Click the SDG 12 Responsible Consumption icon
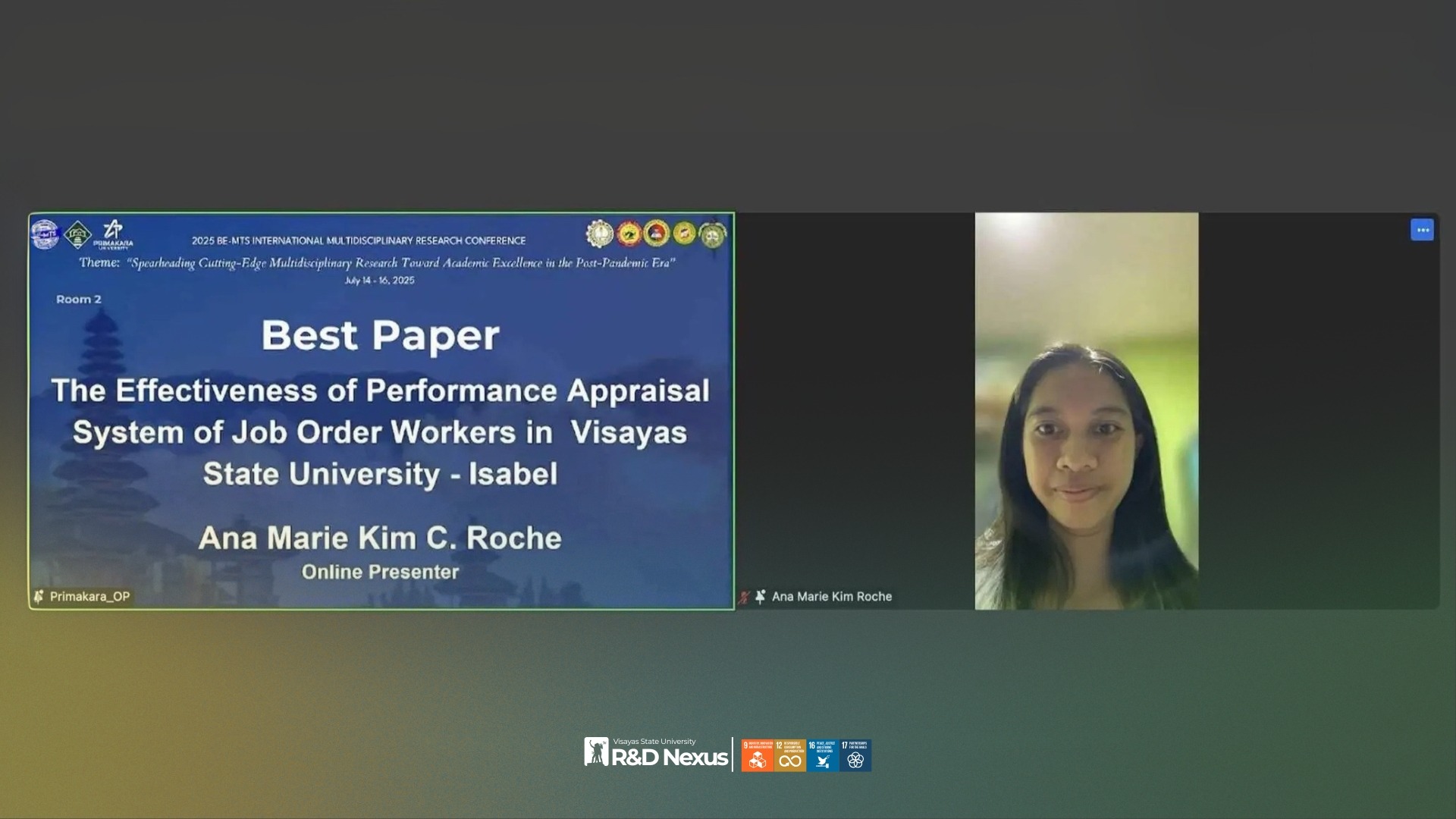This screenshot has width=1456, height=819. click(790, 755)
